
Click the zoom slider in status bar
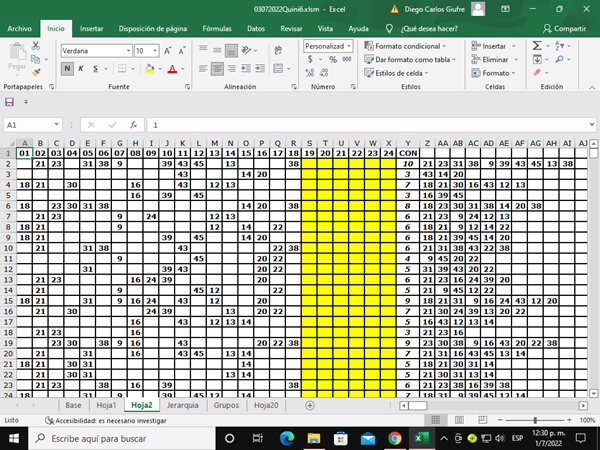pyautogui.click(x=536, y=420)
